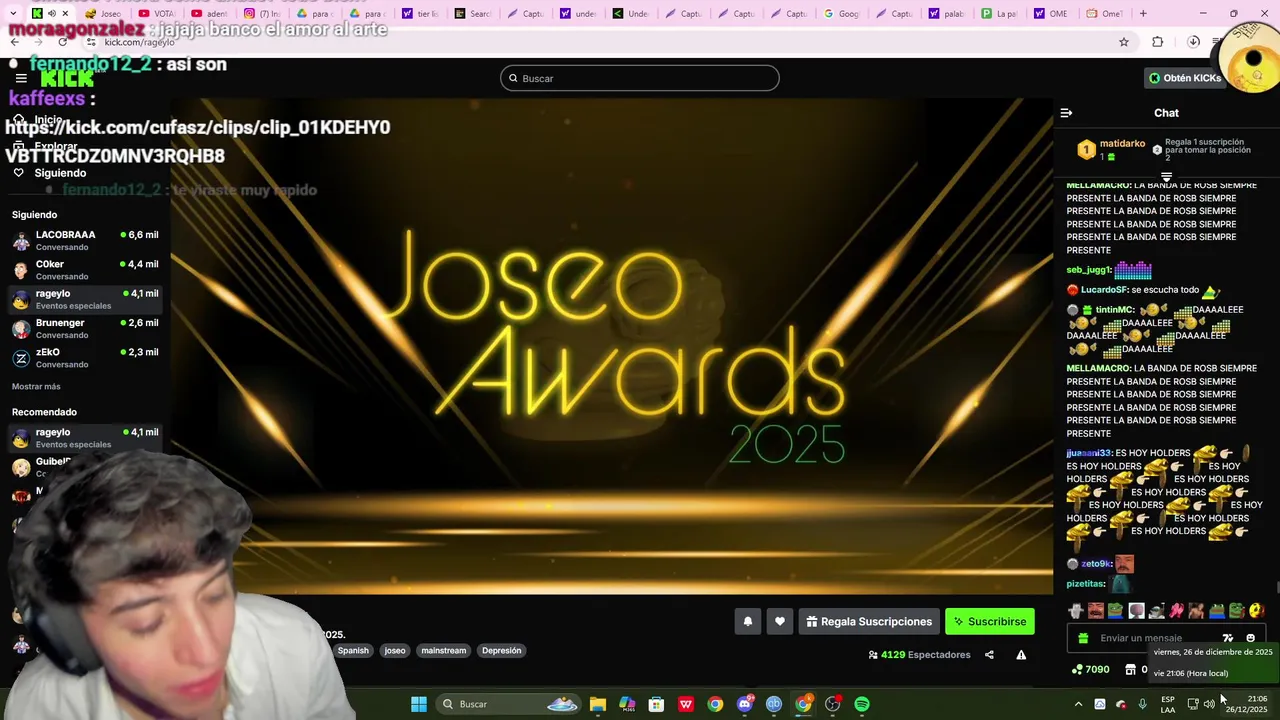Open browser downloads icon
The height and width of the screenshot is (720, 1280).
pyautogui.click(x=1193, y=42)
